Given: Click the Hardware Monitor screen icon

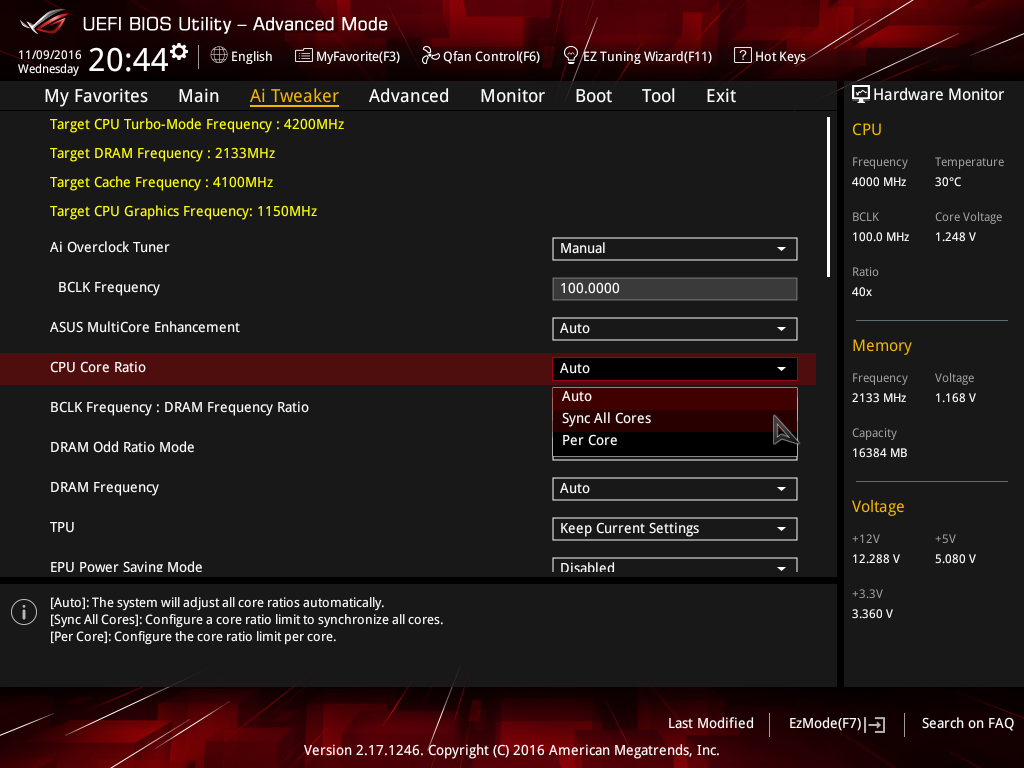Looking at the screenshot, I should [x=861, y=95].
